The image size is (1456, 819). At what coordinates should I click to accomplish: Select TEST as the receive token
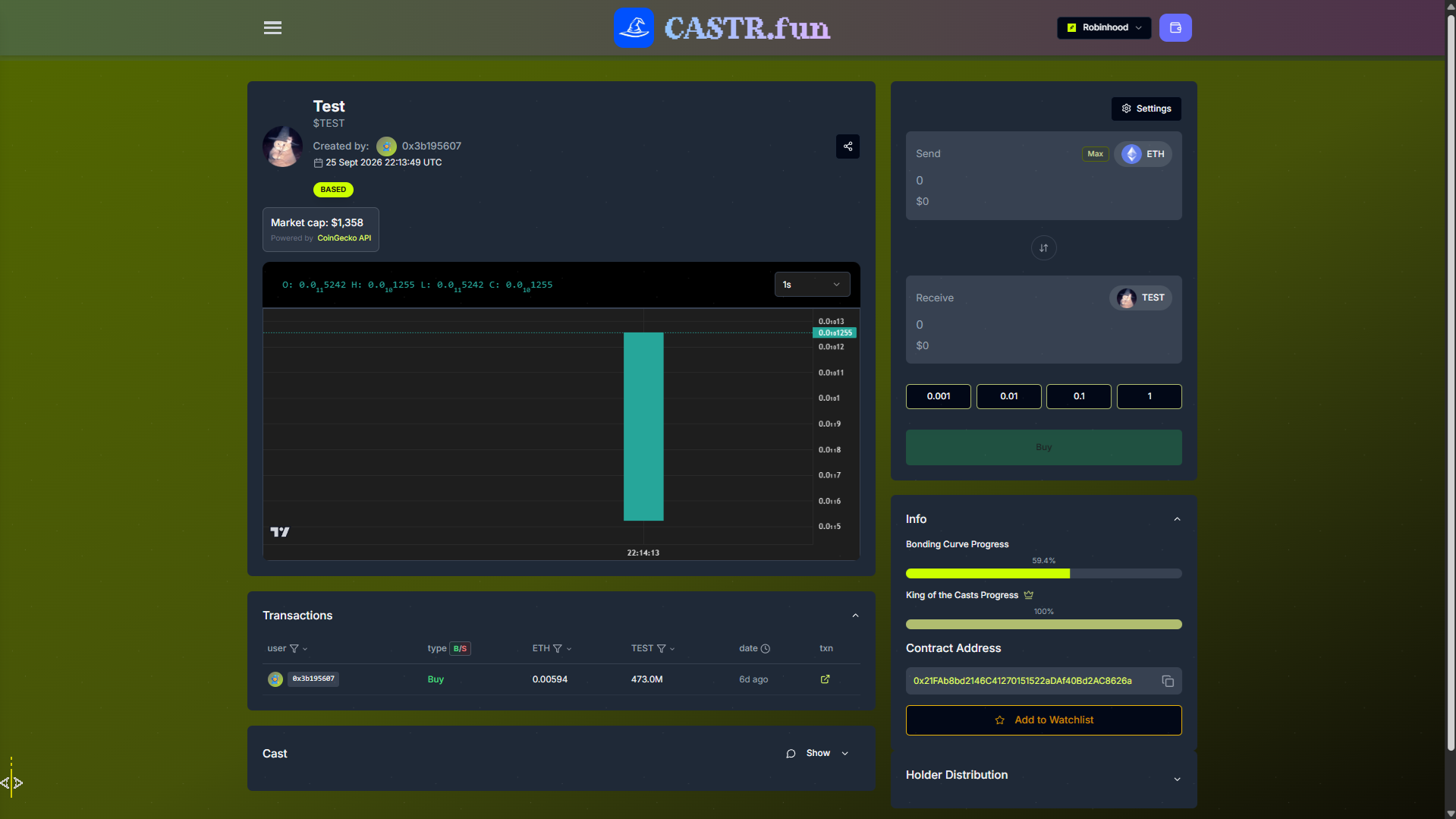coord(1140,298)
